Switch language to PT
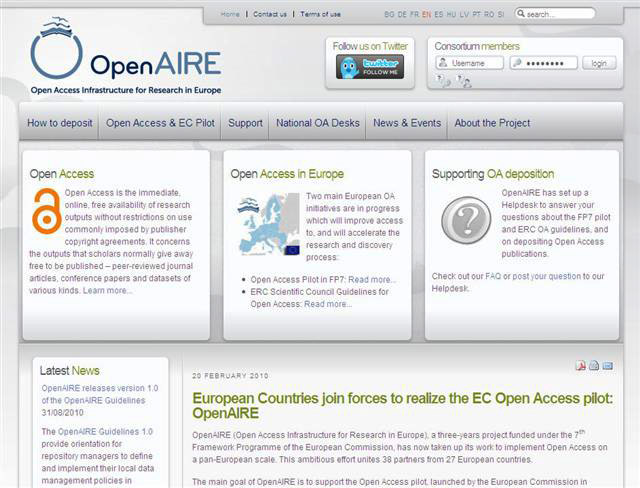Image resolution: width=640 pixels, height=488 pixels. coord(476,14)
